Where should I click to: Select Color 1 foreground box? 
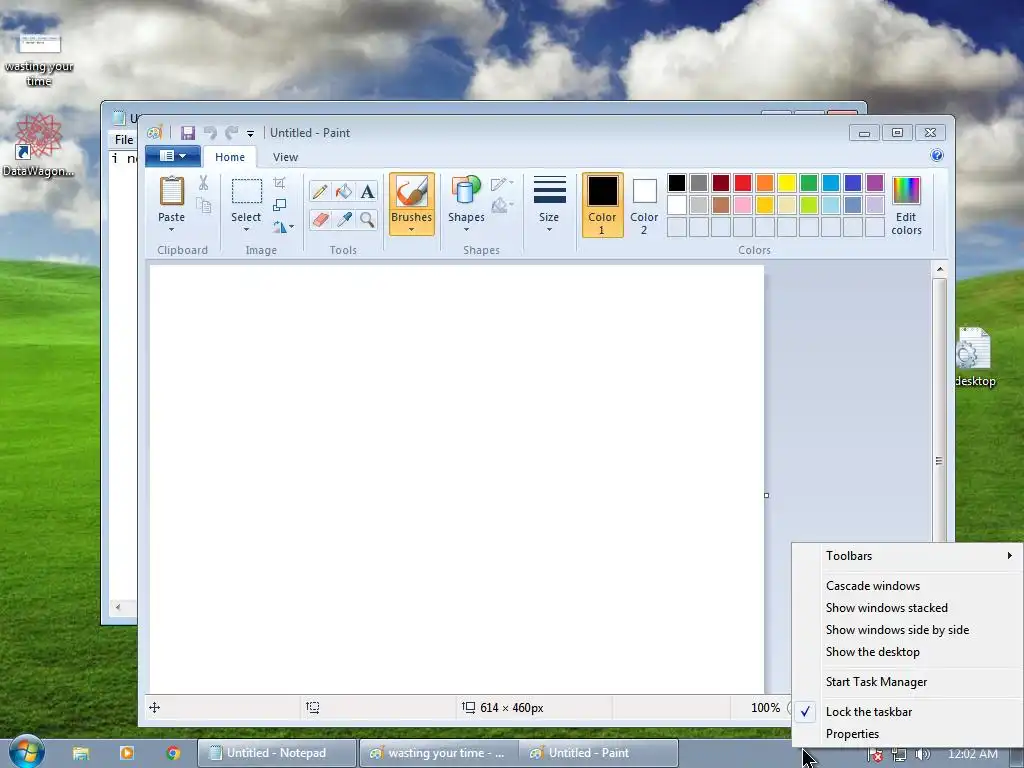602,205
